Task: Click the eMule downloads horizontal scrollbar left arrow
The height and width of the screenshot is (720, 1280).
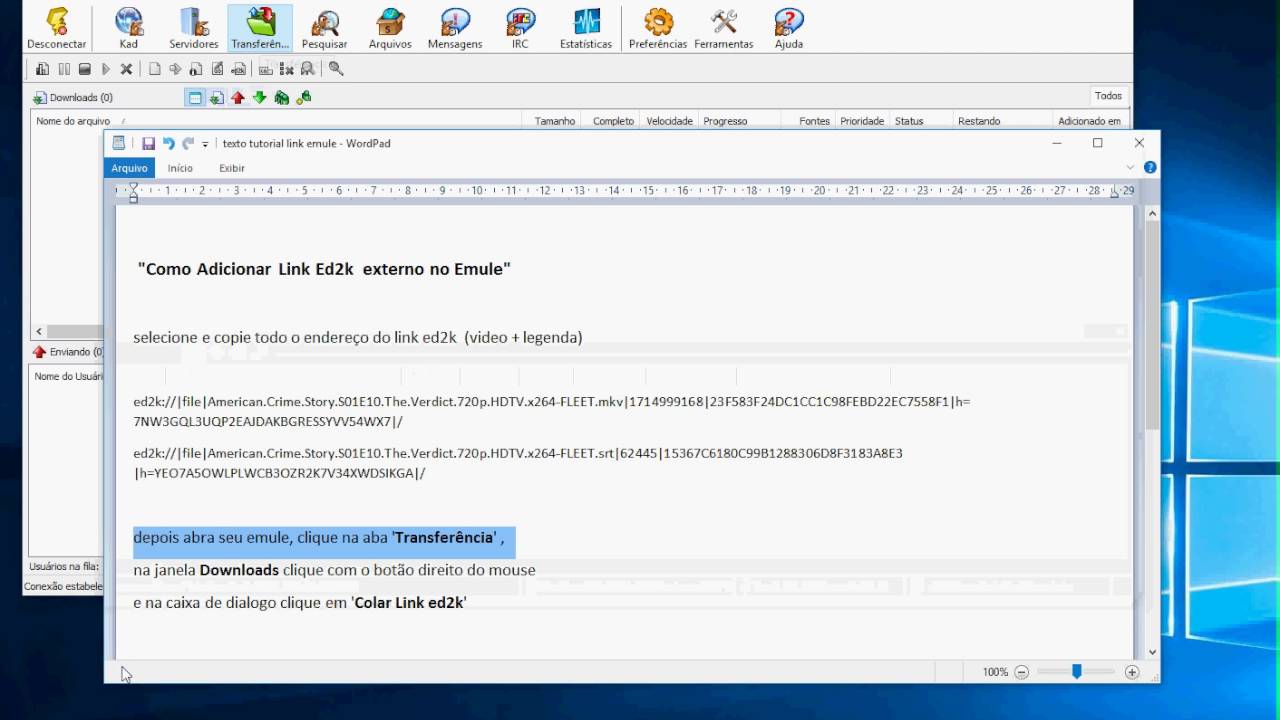Action: (39, 331)
